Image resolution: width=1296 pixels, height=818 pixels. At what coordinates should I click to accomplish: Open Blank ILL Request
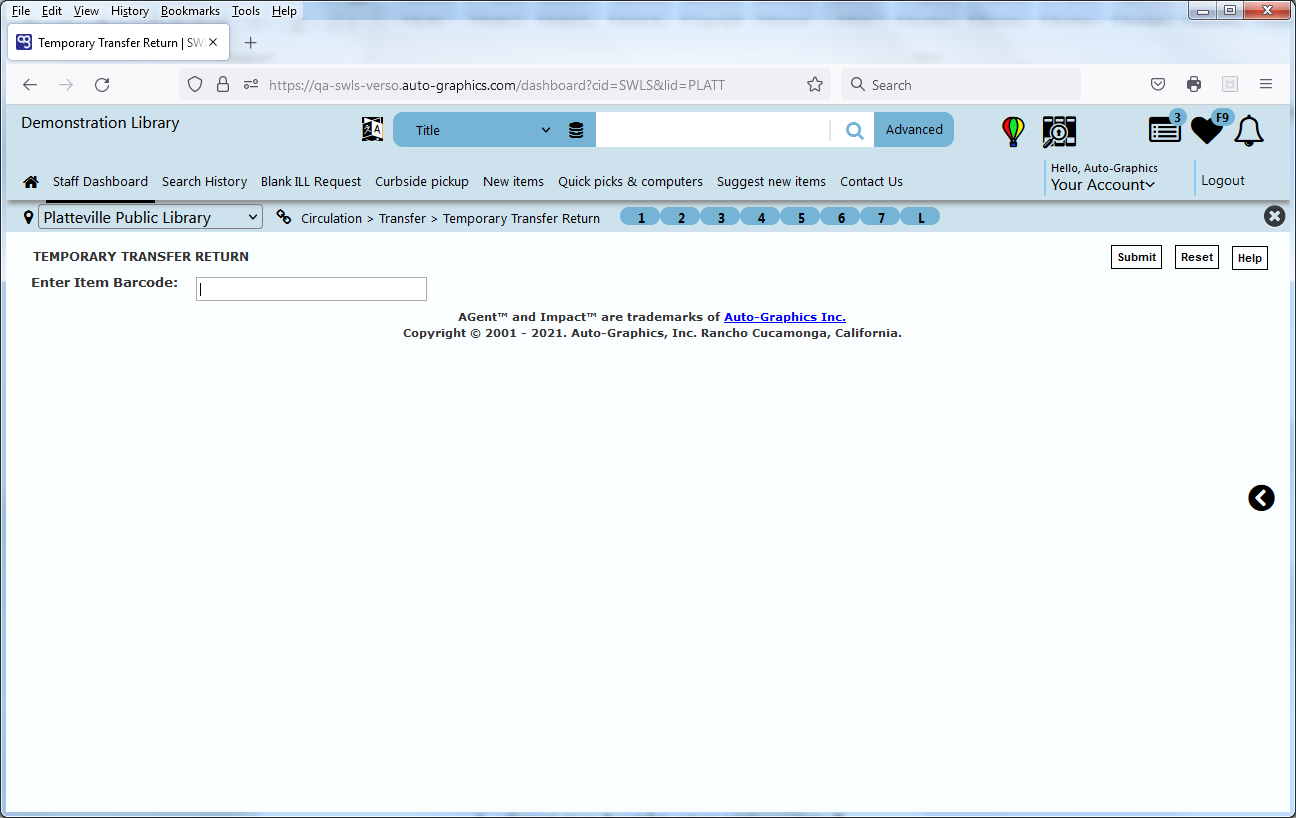click(x=311, y=182)
